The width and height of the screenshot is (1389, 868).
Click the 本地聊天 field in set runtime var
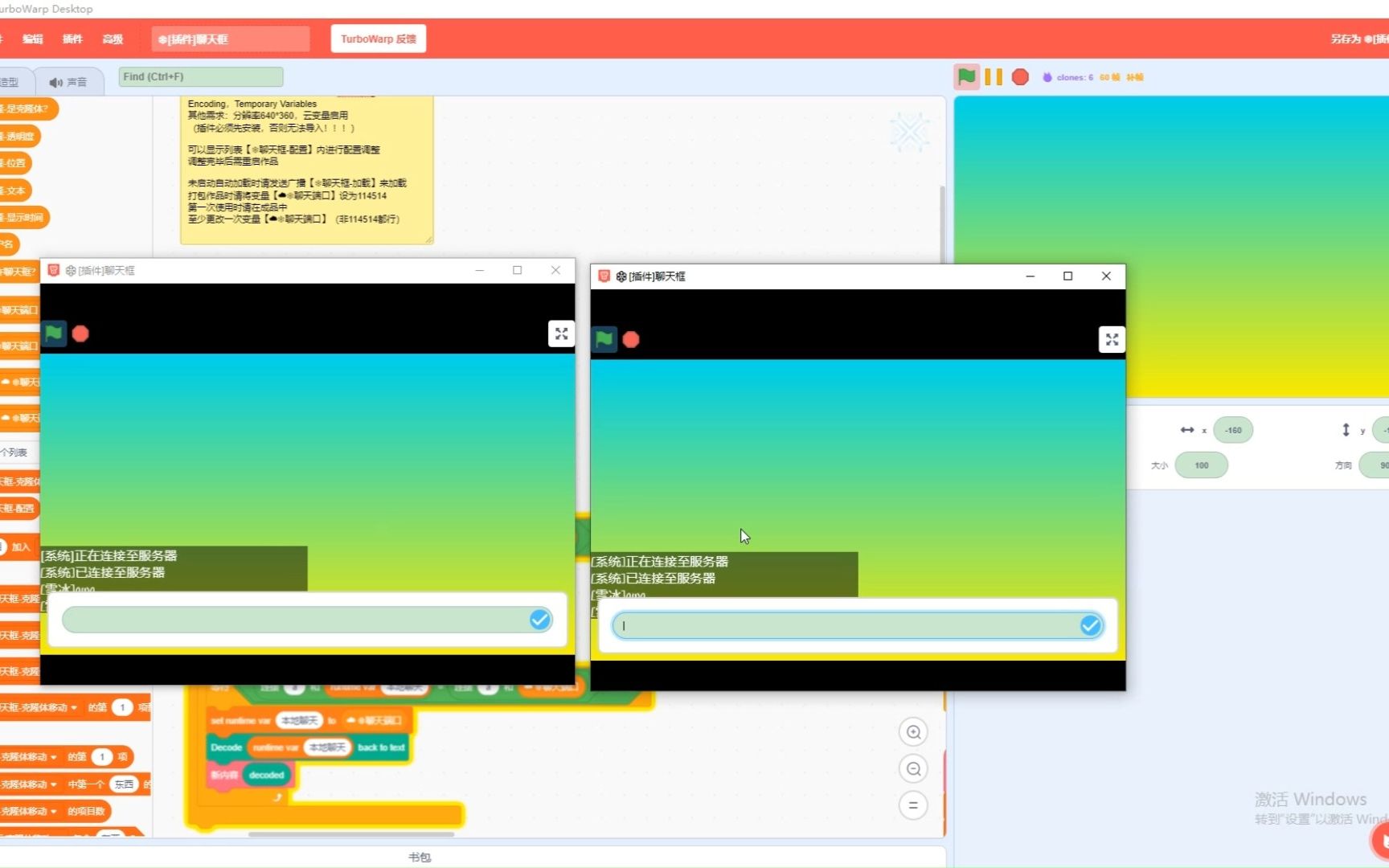(x=300, y=720)
